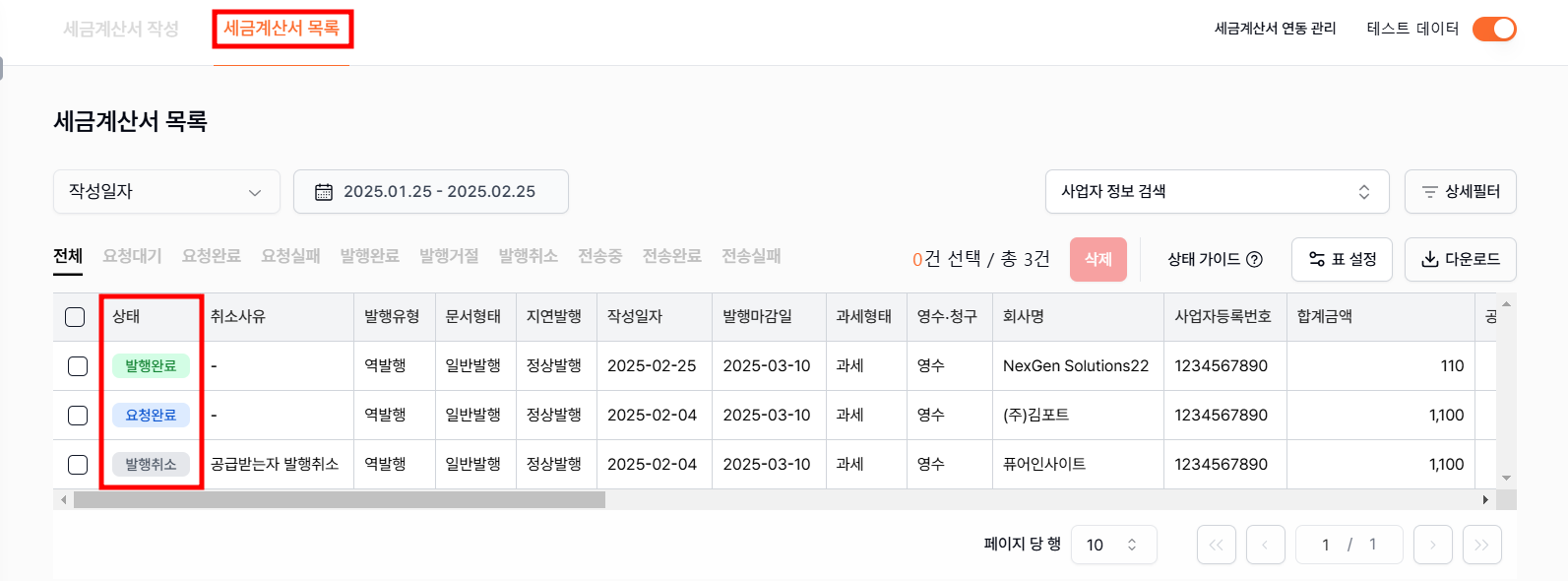The image size is (1568, 581).
Task: Click the calendar icon in date range field
Action: pyautogui.click(x=324, y=192)
